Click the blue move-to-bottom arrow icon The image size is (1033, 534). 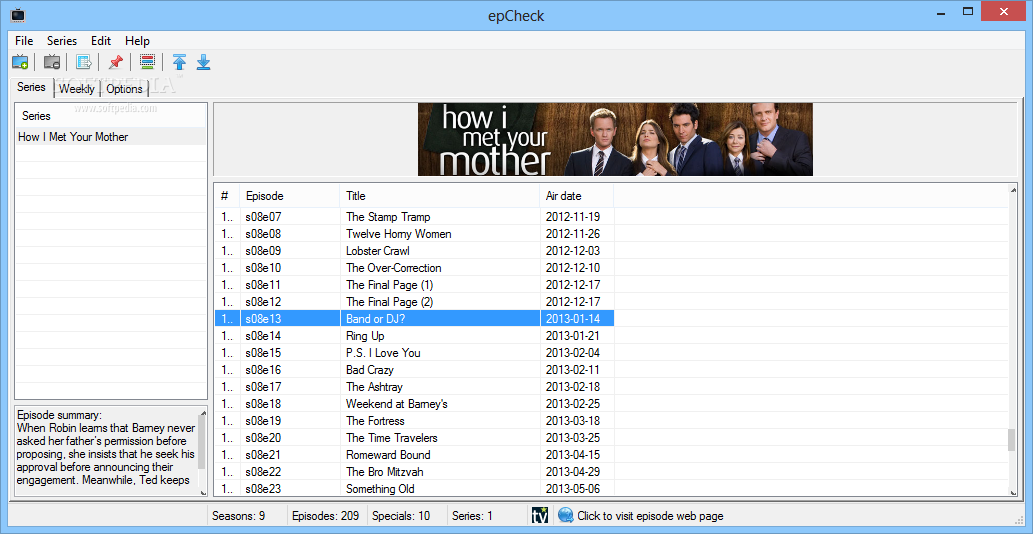tap(204, 63)
